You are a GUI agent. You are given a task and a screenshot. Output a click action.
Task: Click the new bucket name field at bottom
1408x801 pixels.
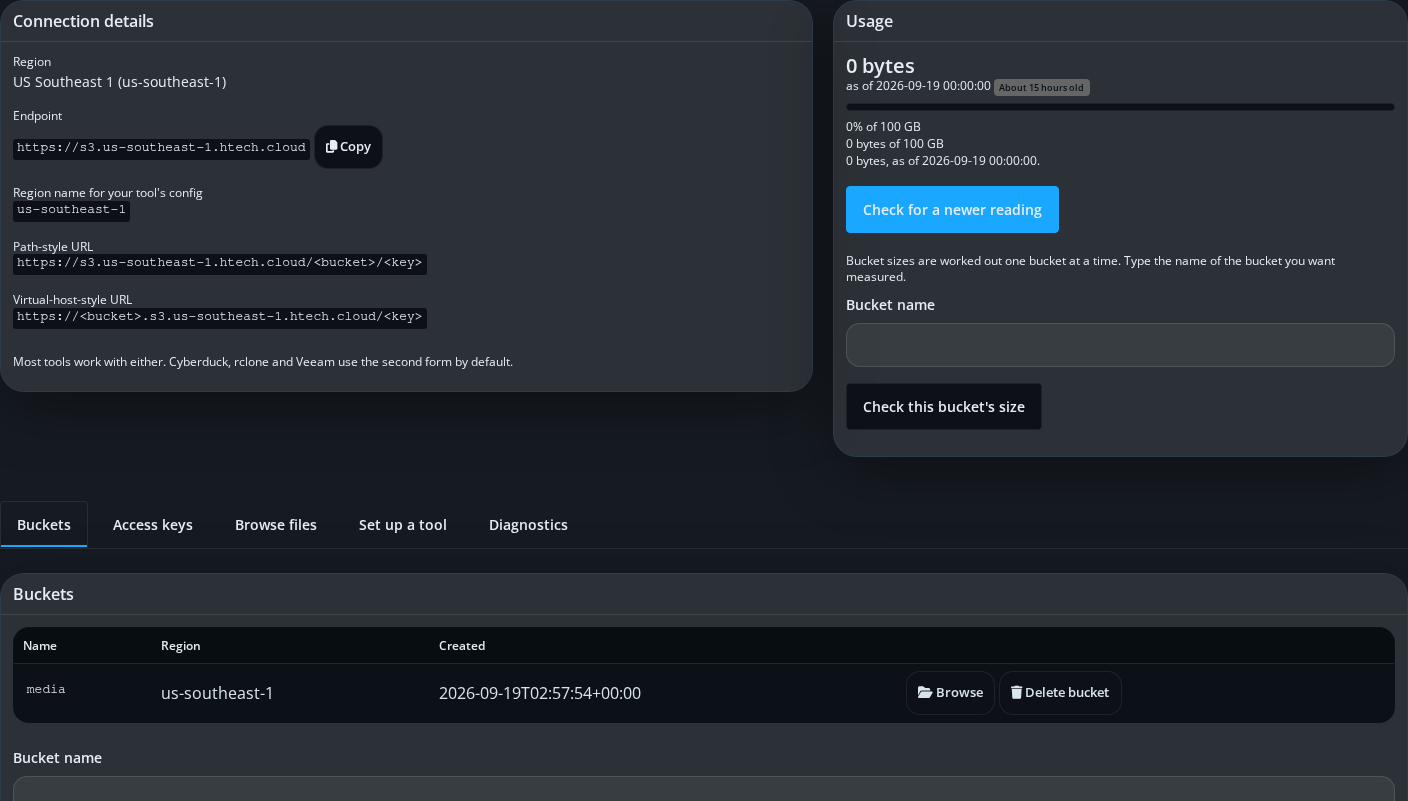tap(704, 789)
